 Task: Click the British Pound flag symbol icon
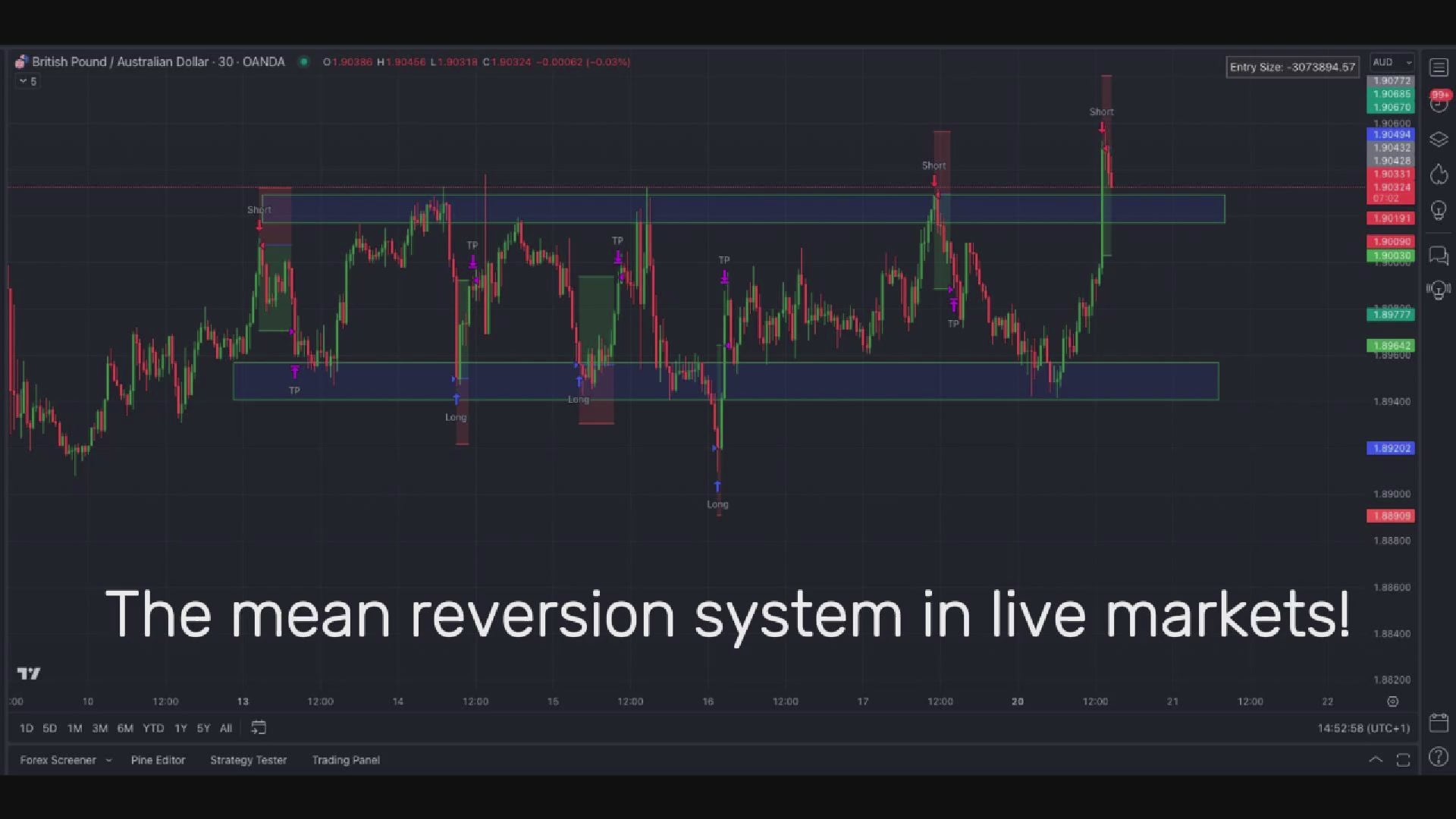(x=21, y=62)
